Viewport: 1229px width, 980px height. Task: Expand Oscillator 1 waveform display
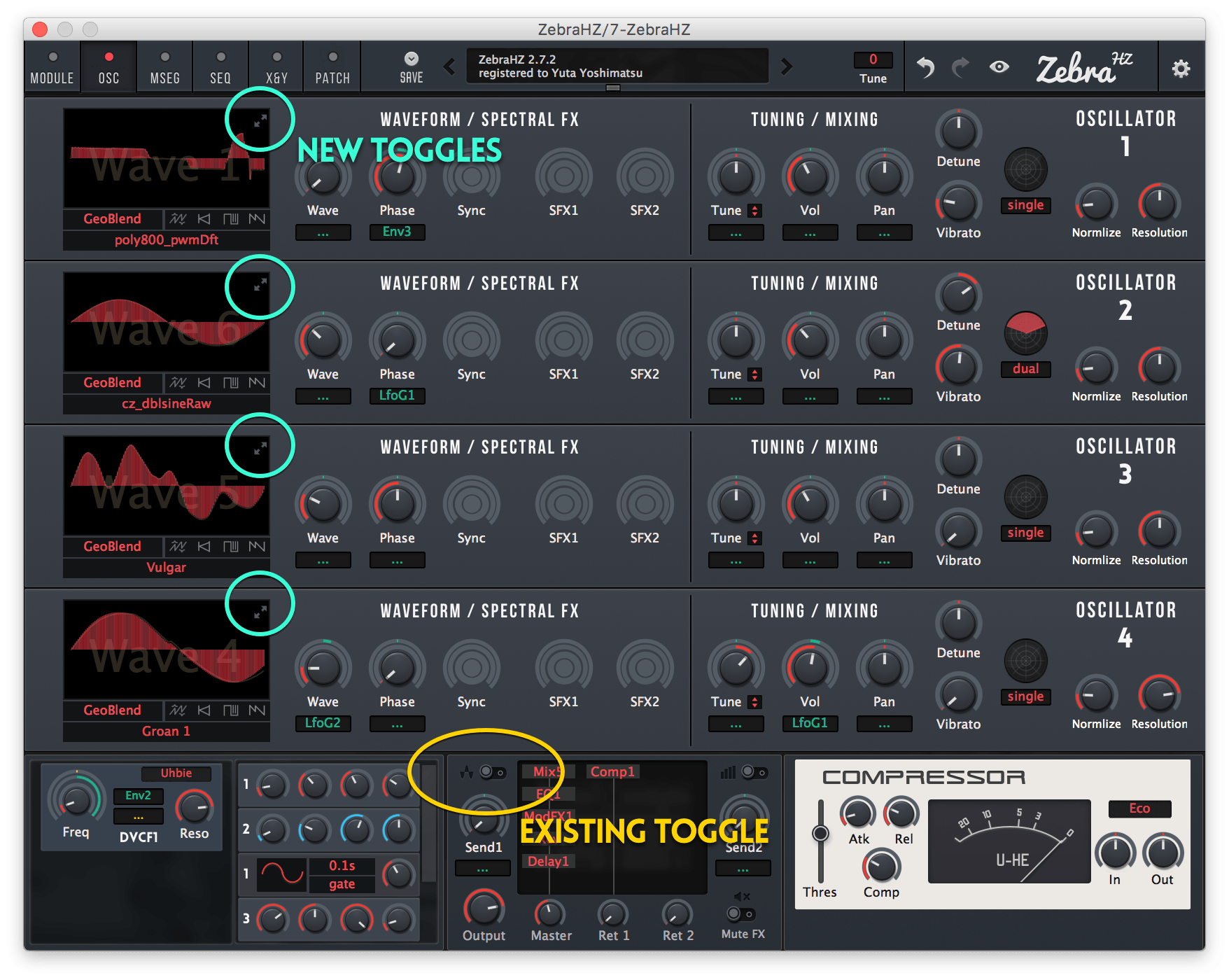[260, 122]
